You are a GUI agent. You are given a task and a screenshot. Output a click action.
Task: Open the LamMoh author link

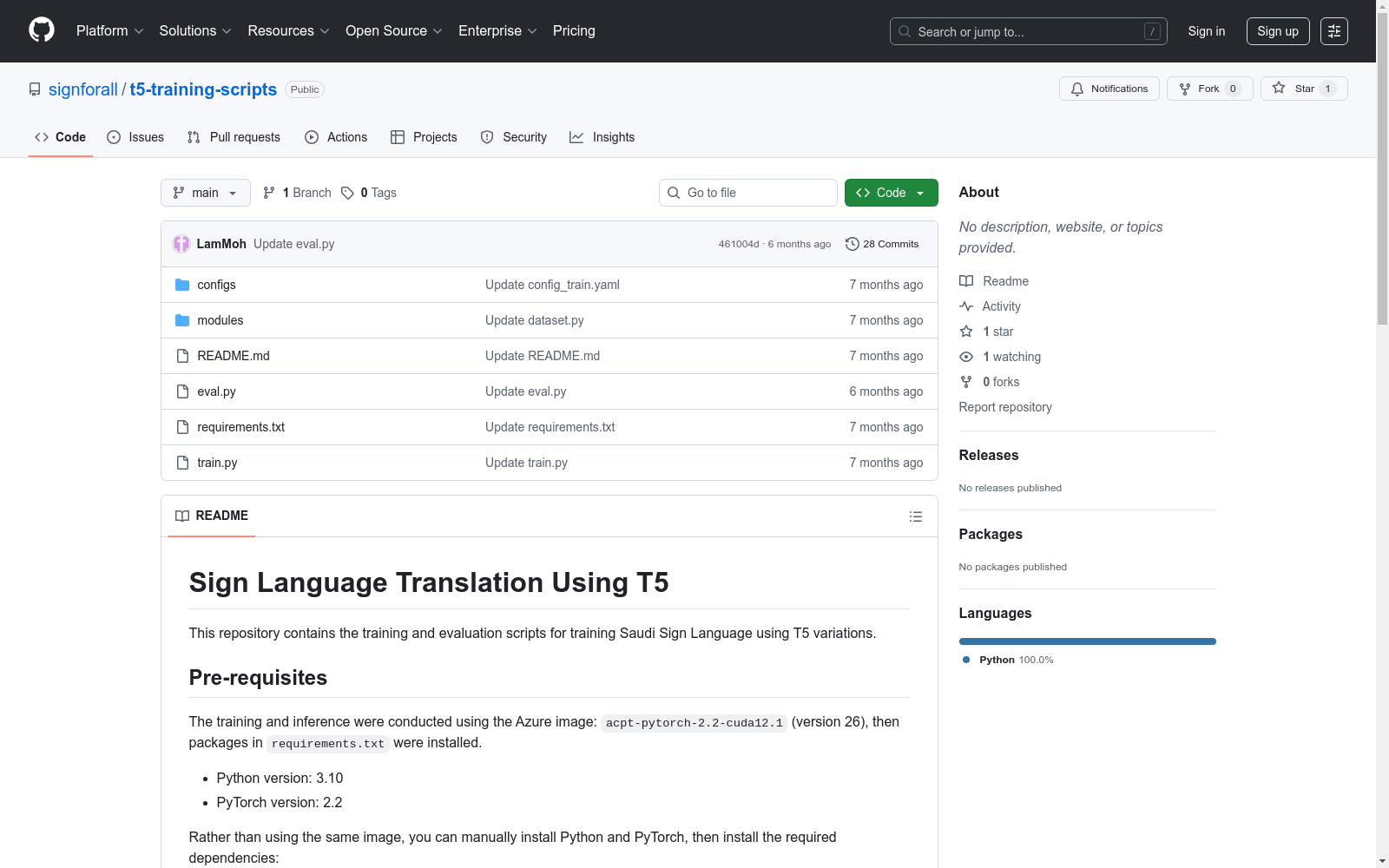pos(221,244)
